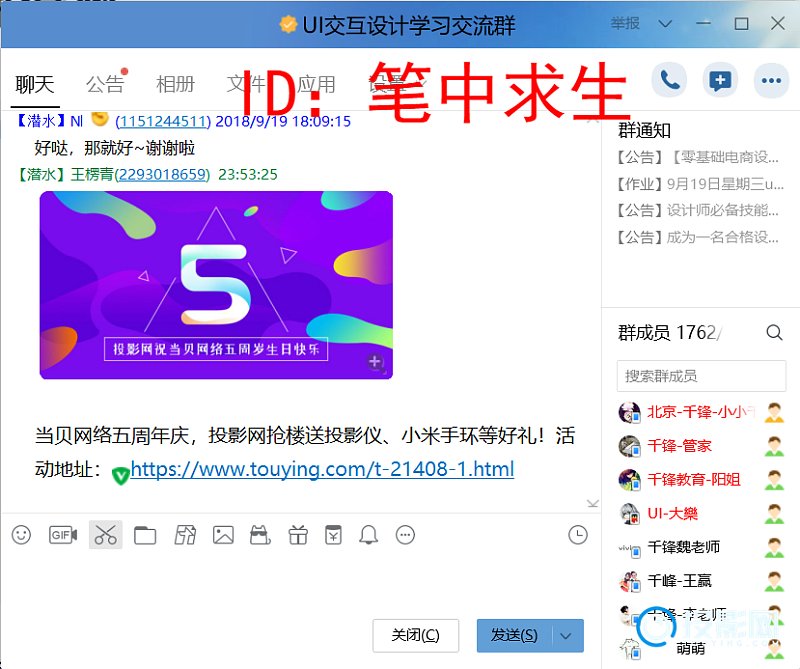
Task: Open the emoji smiley picker
Action: coord(21,535)
